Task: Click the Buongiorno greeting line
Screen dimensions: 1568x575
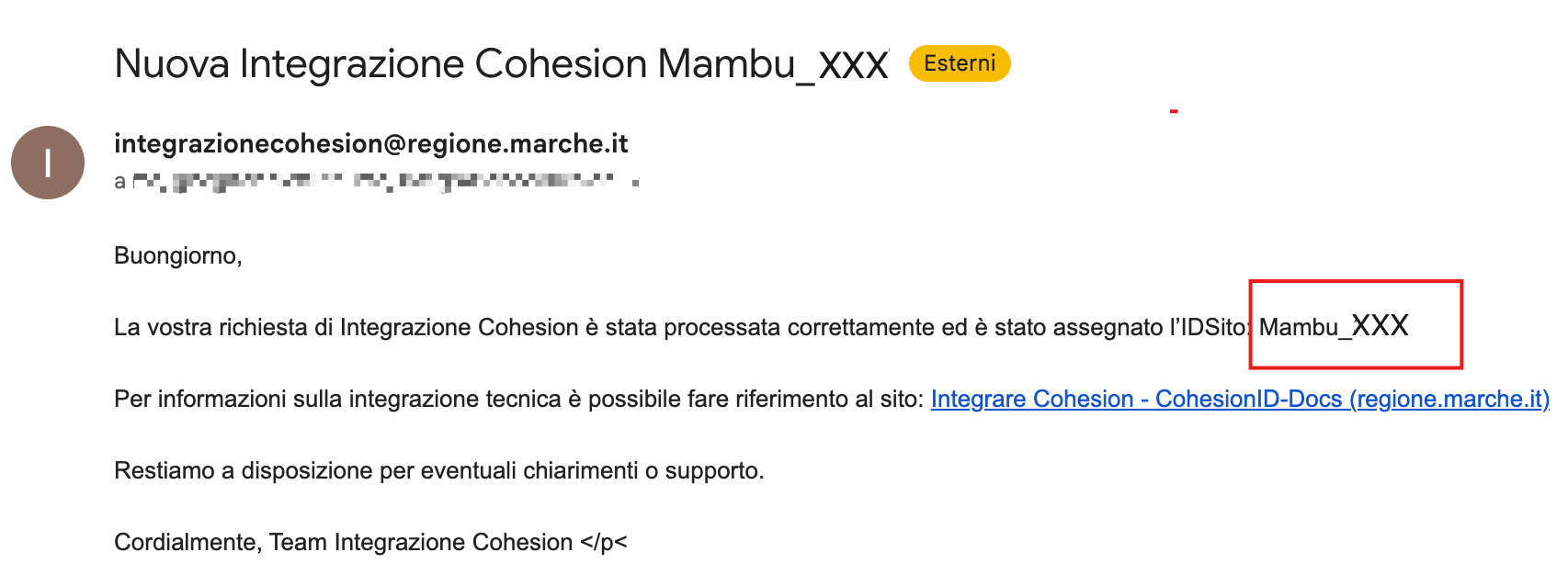Action: pos(177,255)
